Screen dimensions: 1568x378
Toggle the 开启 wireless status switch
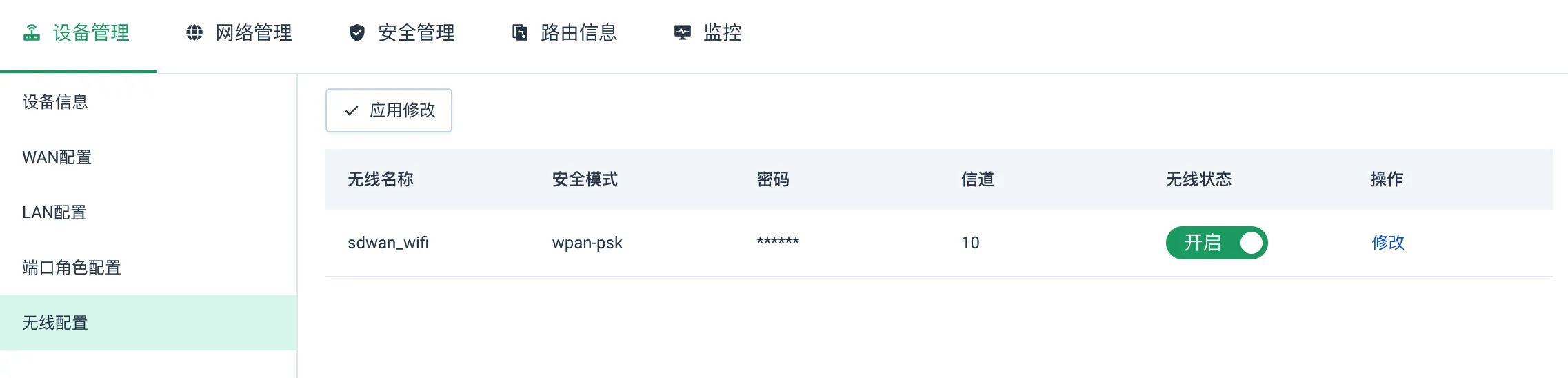[x=1216, y=243]
